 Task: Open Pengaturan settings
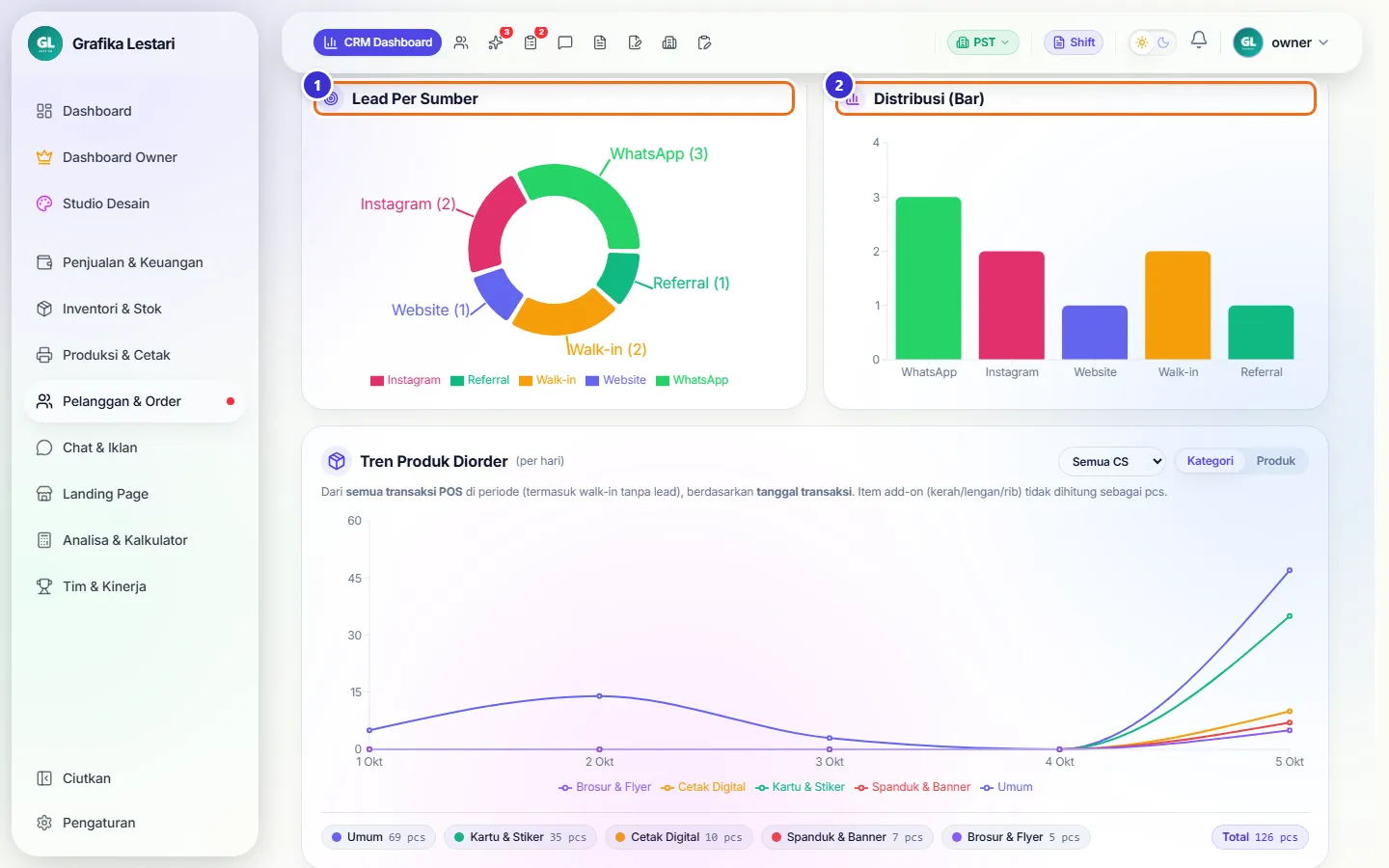click(135, 823)
